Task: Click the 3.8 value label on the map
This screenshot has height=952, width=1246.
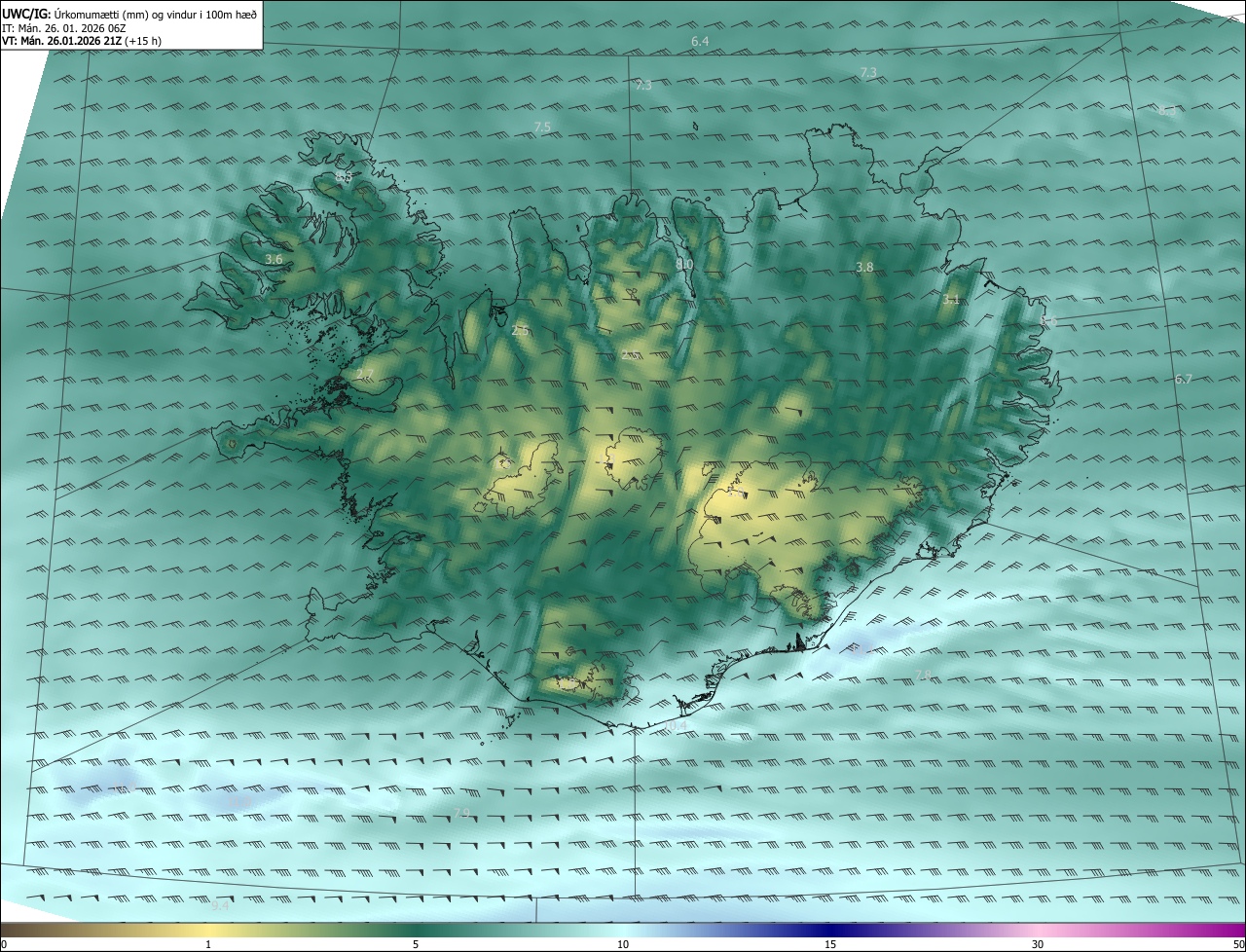Action: (864, 267)
